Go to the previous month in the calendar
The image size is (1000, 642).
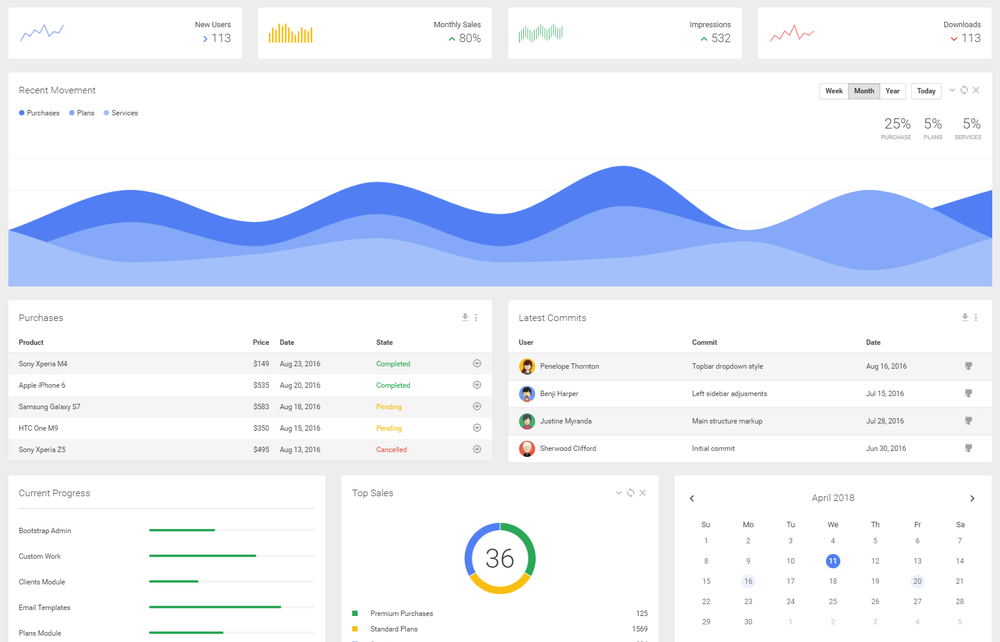point(691,497)
